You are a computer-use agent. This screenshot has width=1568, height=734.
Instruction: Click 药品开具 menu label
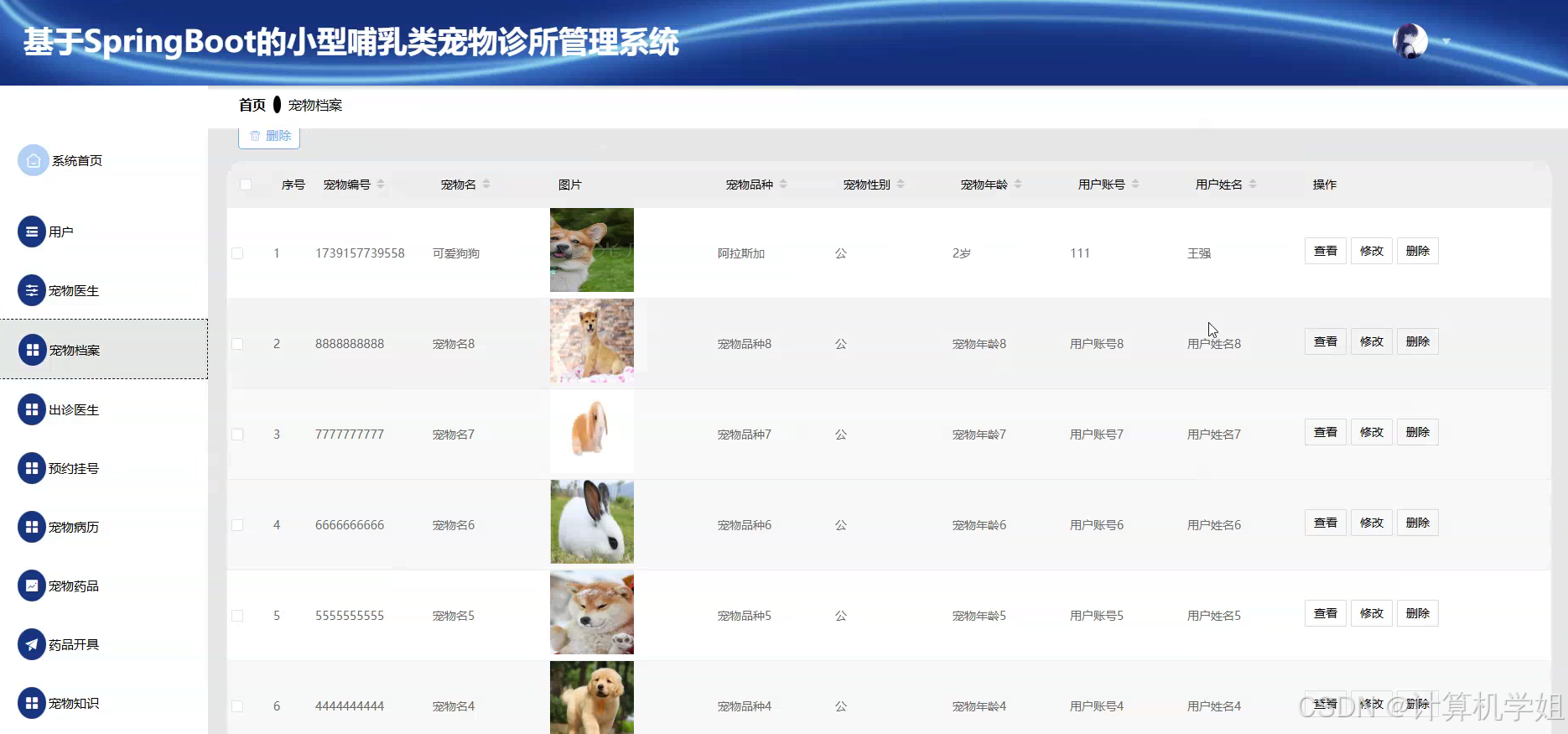click(74, 644)
